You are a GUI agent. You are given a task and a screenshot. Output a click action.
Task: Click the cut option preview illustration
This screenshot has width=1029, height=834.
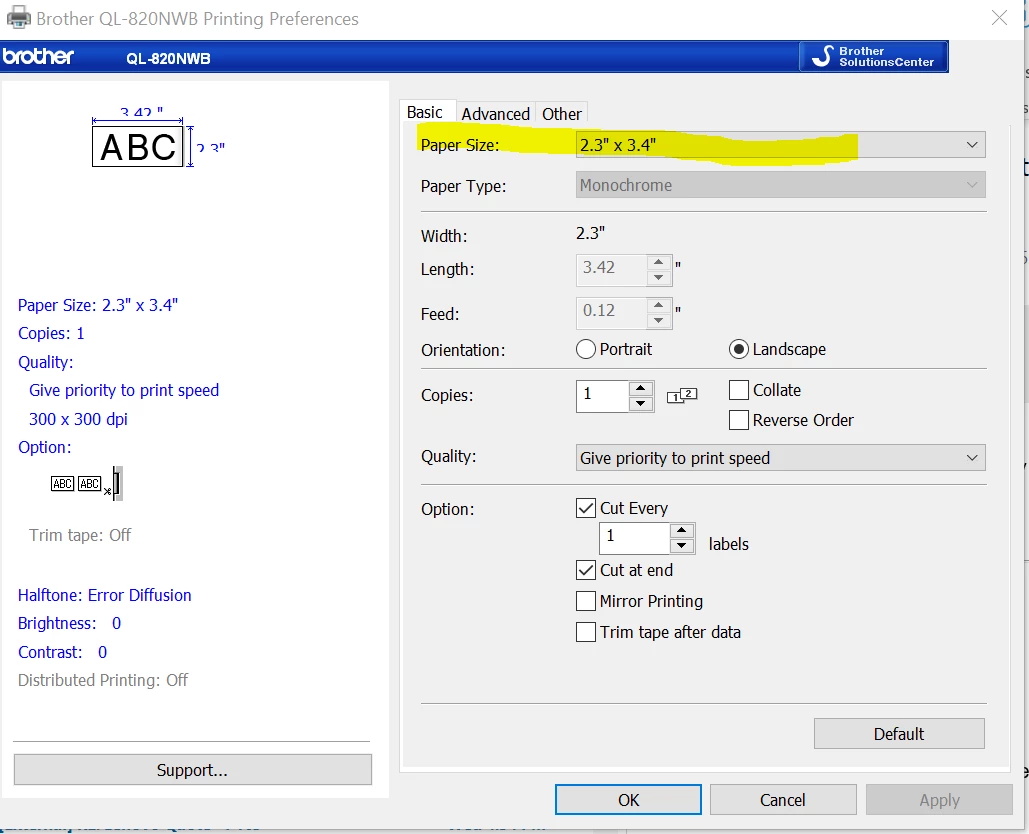point(86,484)
